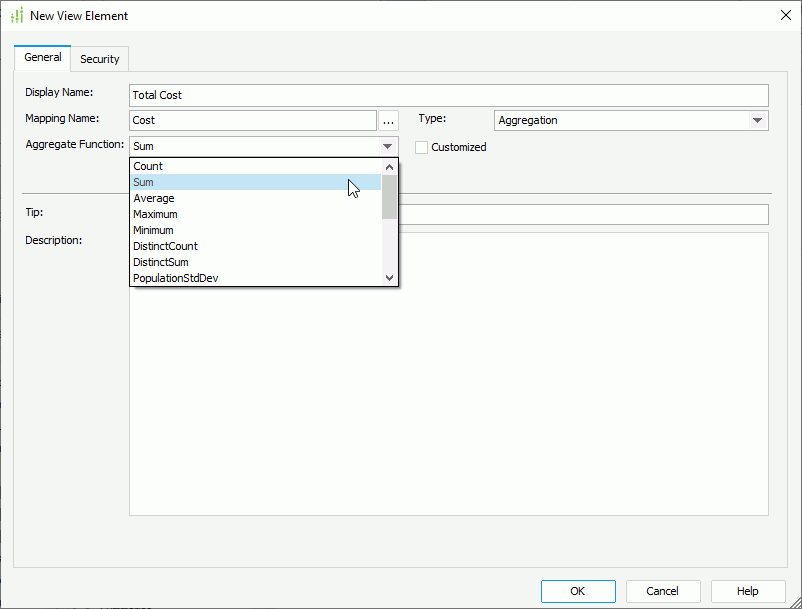Open the Type dropdown

pyautogui.click(x=759, y=119)
